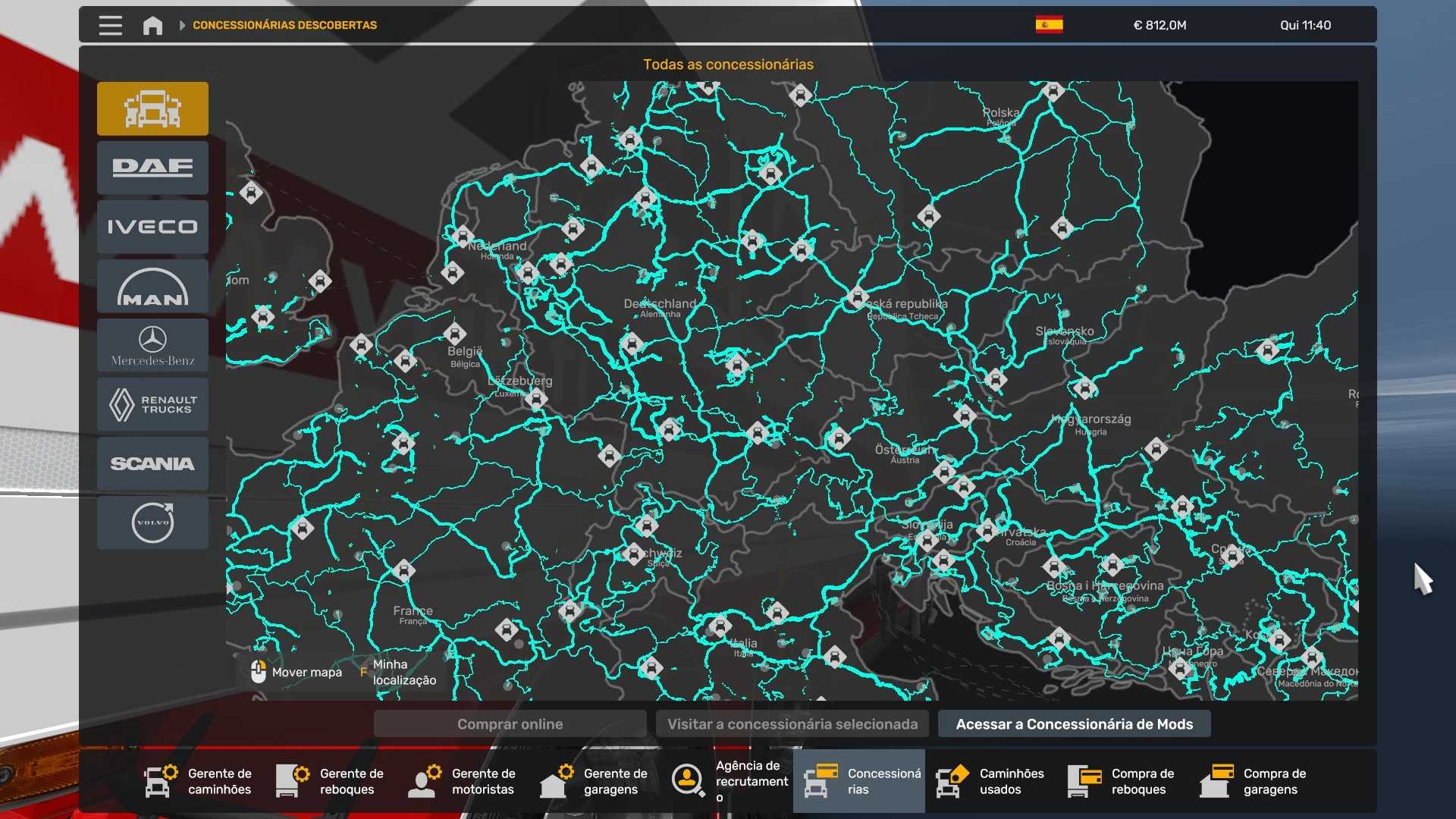Open Compra de garagens tab
This screenshot has width=1456, height=819.
point(1255,781)
